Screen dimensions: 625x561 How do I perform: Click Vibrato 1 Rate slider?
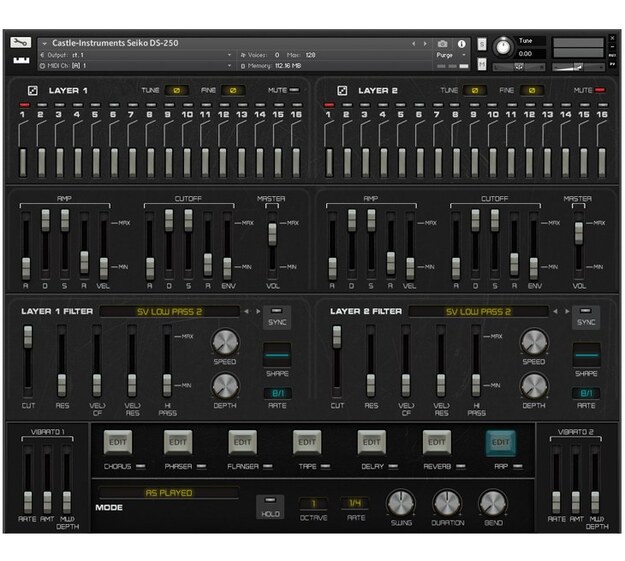28,502
